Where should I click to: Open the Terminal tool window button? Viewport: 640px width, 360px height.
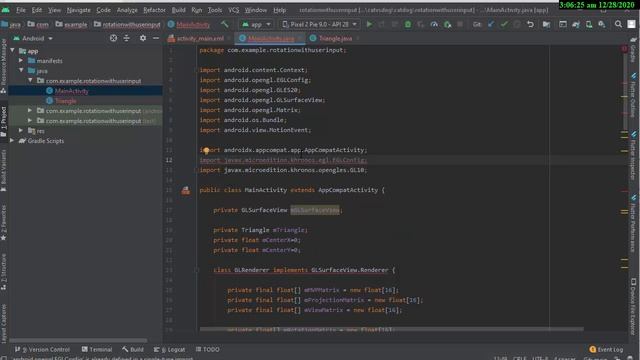97,349
